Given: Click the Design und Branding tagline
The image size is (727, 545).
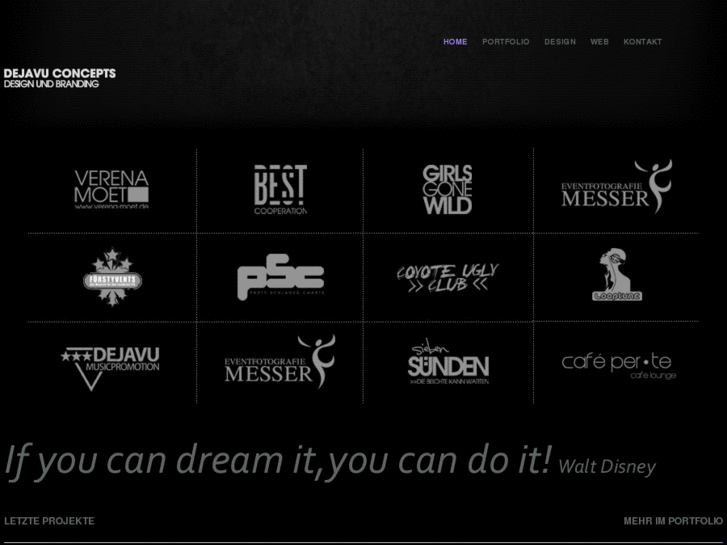Looking at the screenshot, I should [51, 84].
